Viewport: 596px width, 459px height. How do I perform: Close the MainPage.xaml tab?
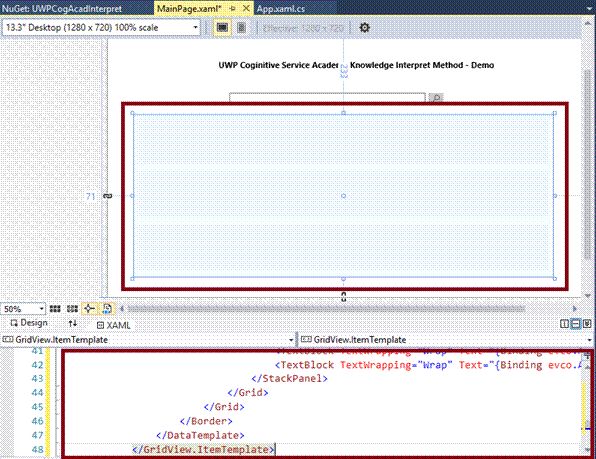(x=246, y=8)
